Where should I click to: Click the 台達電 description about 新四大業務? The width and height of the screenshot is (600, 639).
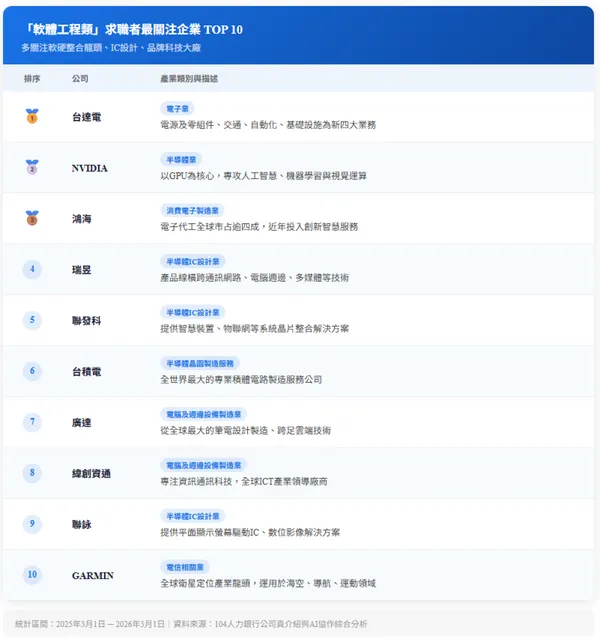(268, 125)
